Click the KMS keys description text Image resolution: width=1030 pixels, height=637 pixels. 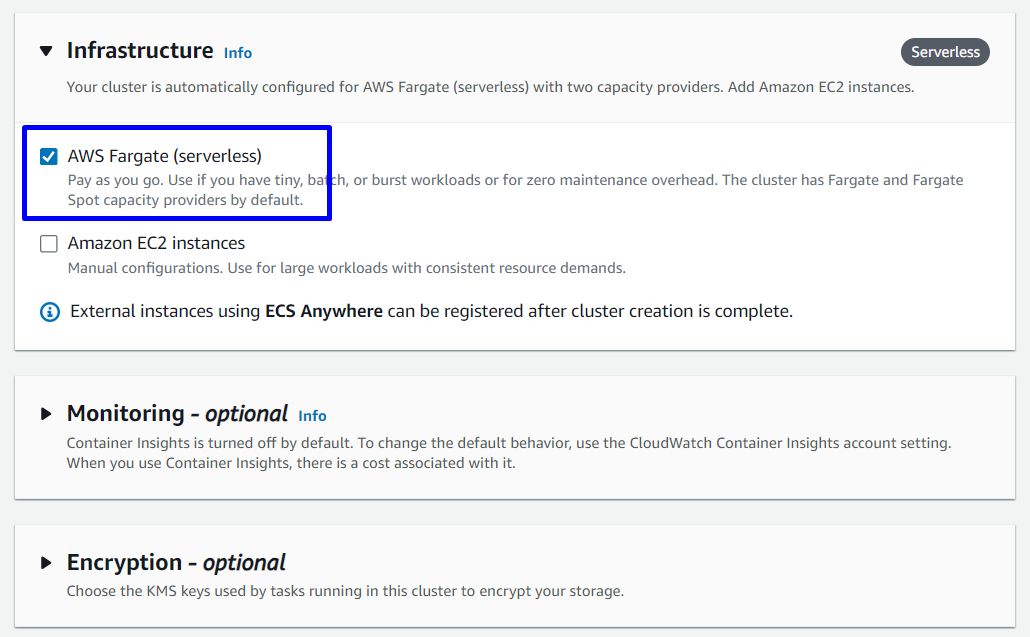[345, 591]
